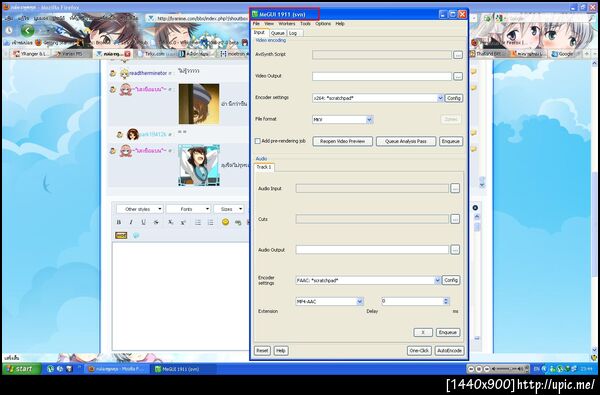
Task: Browse for an AviSynth Script file
Action: [458, 55]
